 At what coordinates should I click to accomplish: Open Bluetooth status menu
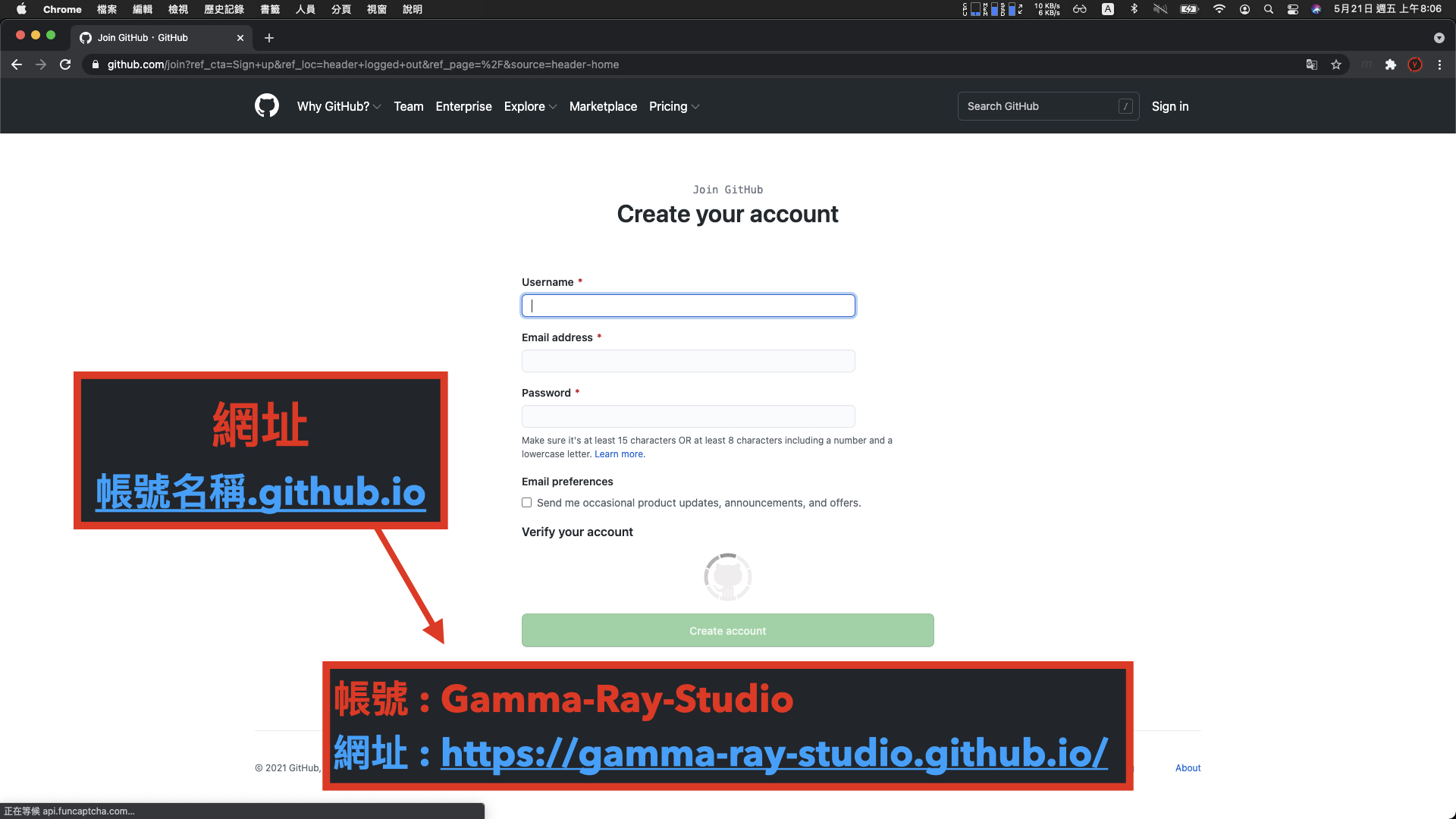(x=1134, y=9)
